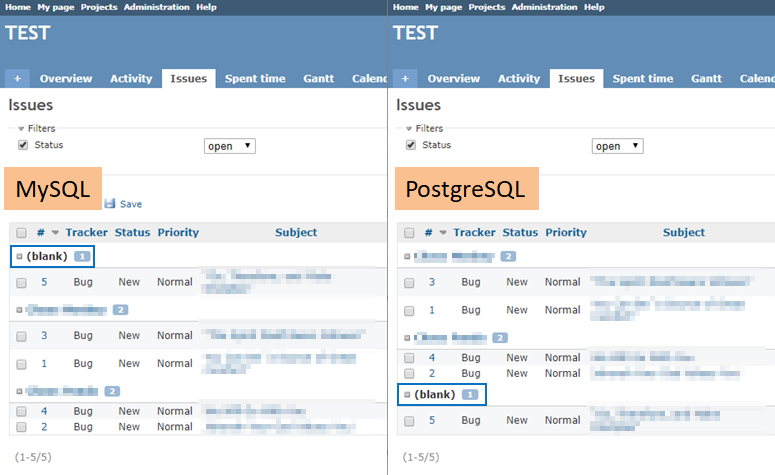Click Help in PostgreSQL window top menu
Screen dimensions: 775x475
(x=594, y=7)
